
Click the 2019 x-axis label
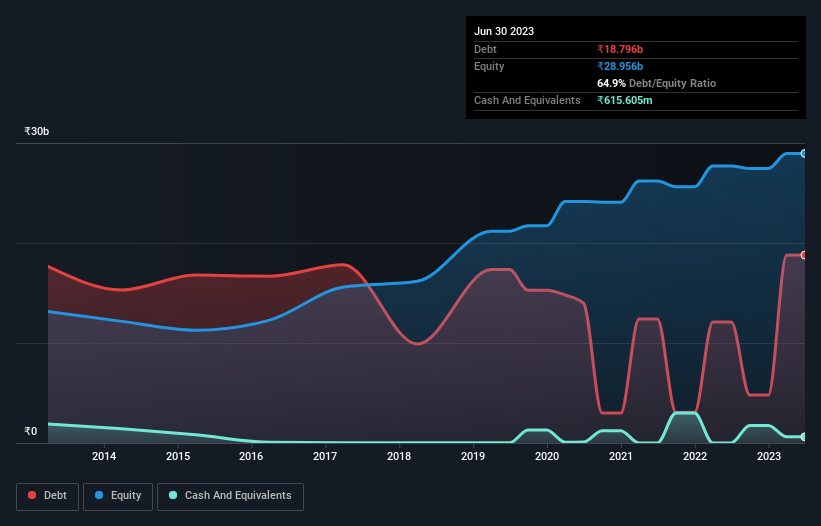click(473, 456)
